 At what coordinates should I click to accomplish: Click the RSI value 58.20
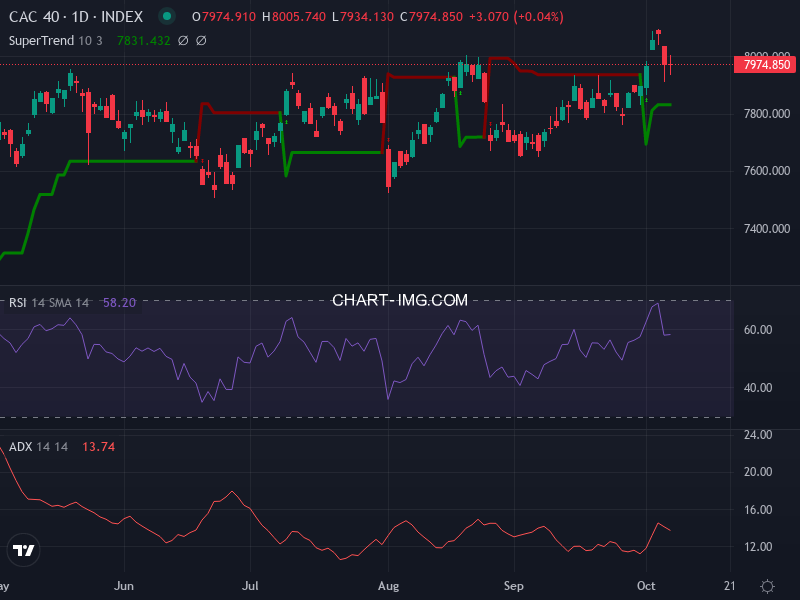pyautogui.click(x=119, y=302)
